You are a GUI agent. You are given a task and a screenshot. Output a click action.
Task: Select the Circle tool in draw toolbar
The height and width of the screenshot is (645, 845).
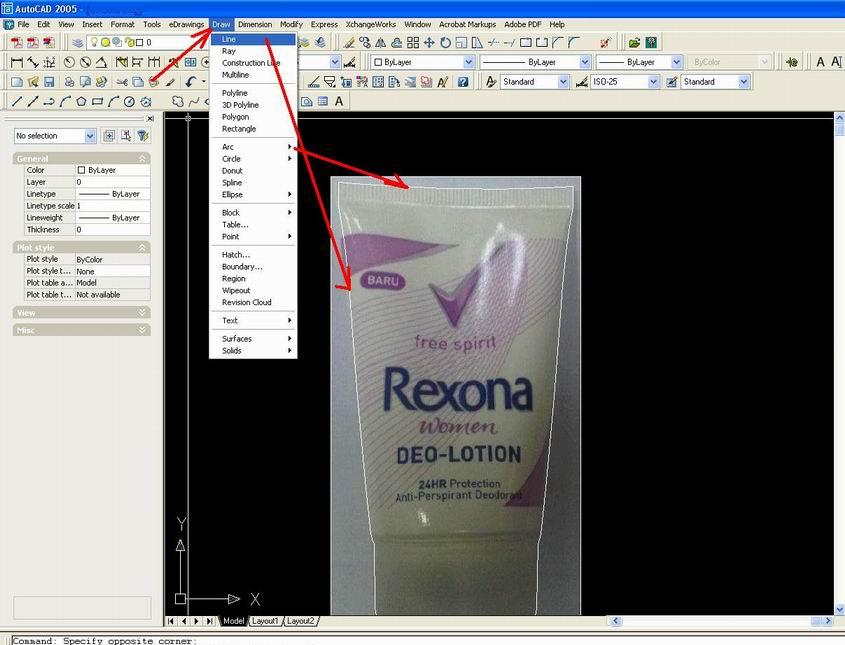coord(129,101)
